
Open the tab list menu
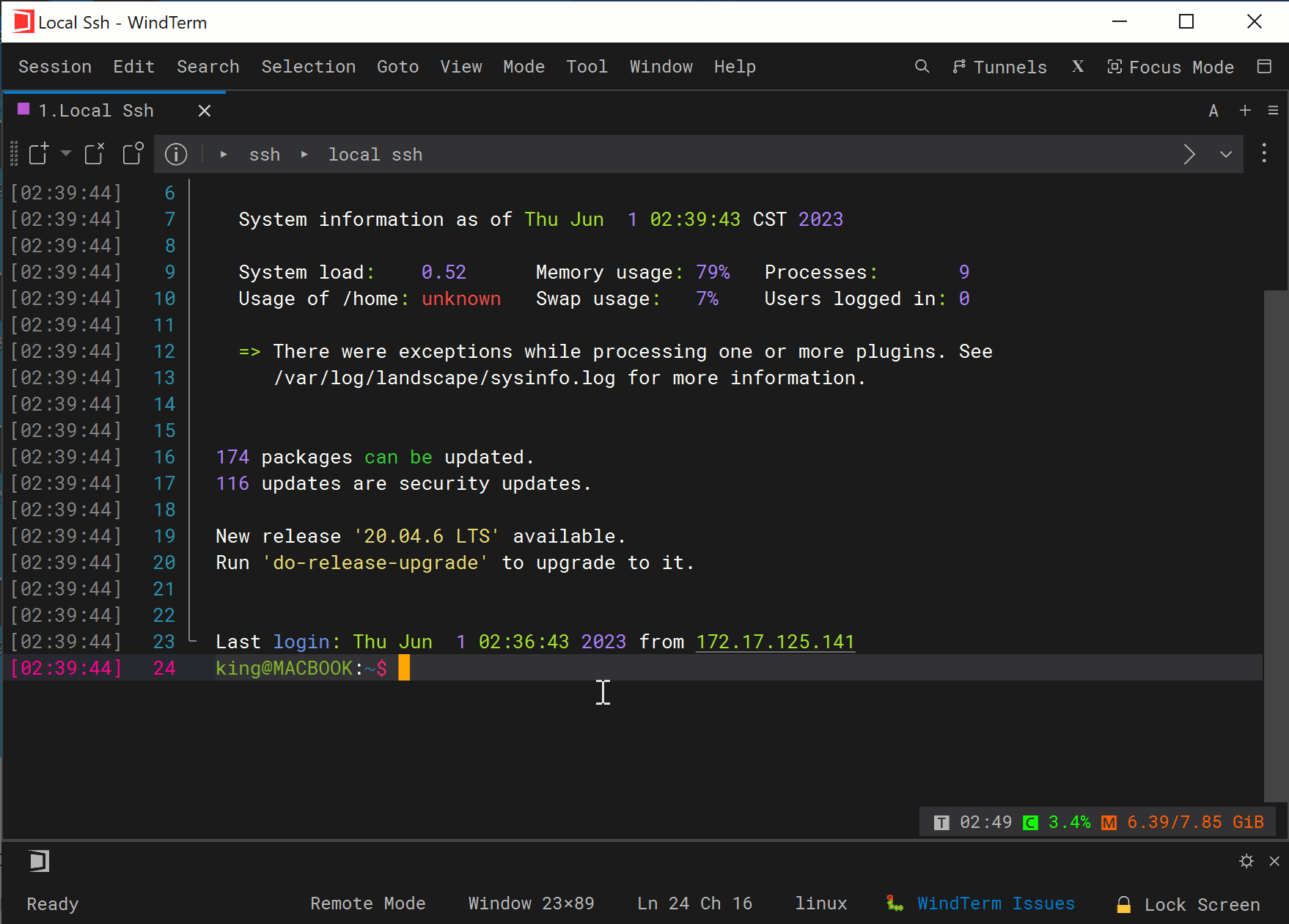pos(1273,111)
